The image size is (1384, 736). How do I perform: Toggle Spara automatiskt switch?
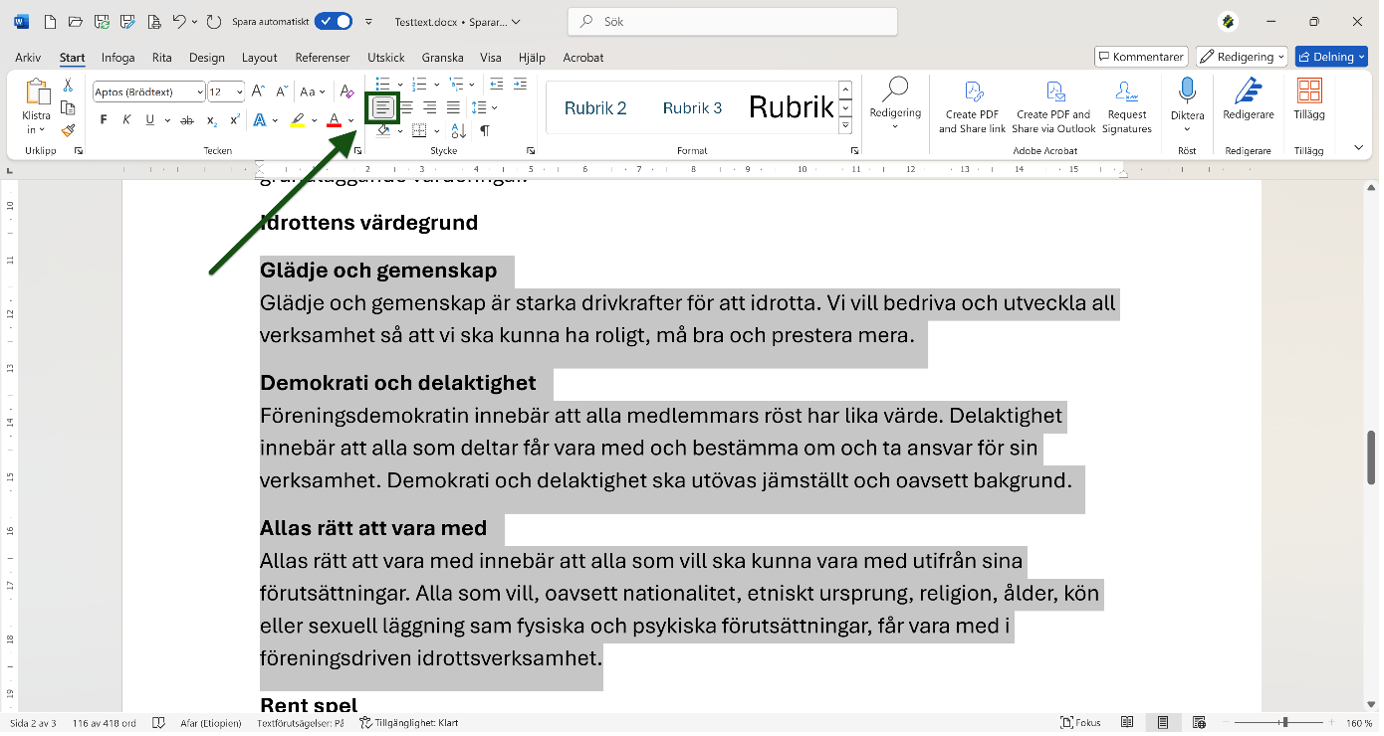333,21
